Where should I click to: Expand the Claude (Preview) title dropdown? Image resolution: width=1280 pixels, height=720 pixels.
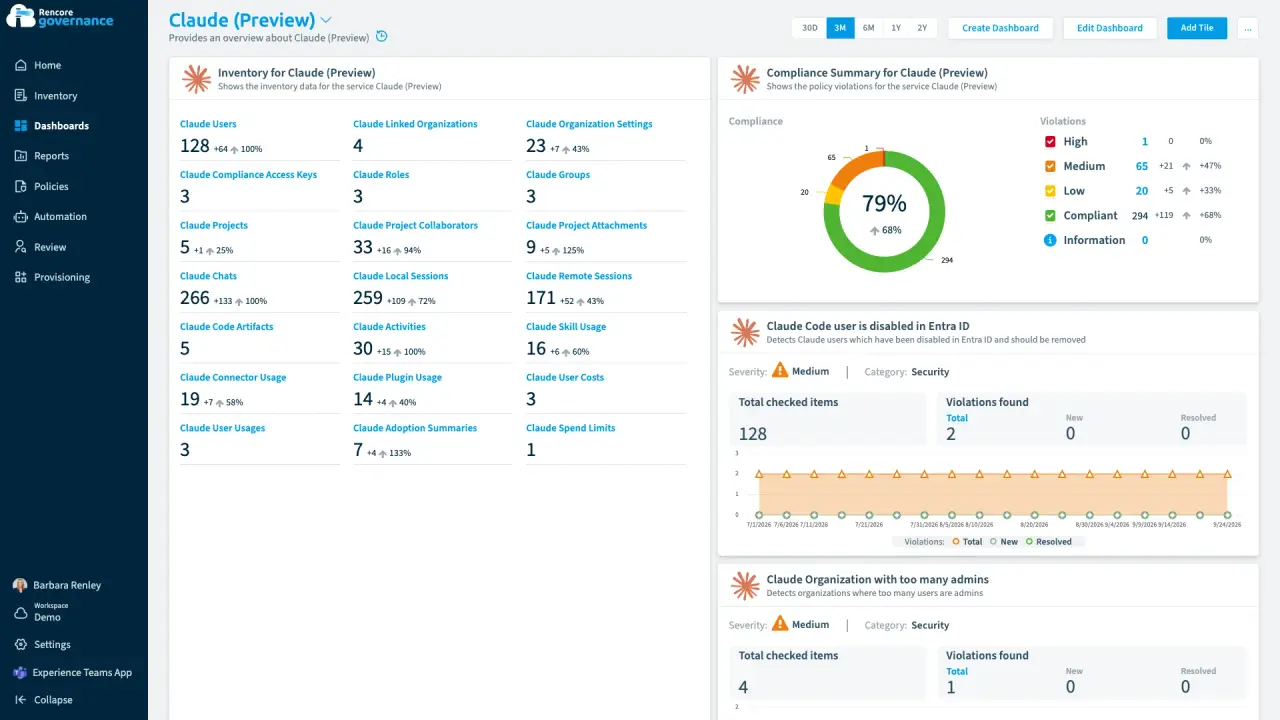point(326,20)
